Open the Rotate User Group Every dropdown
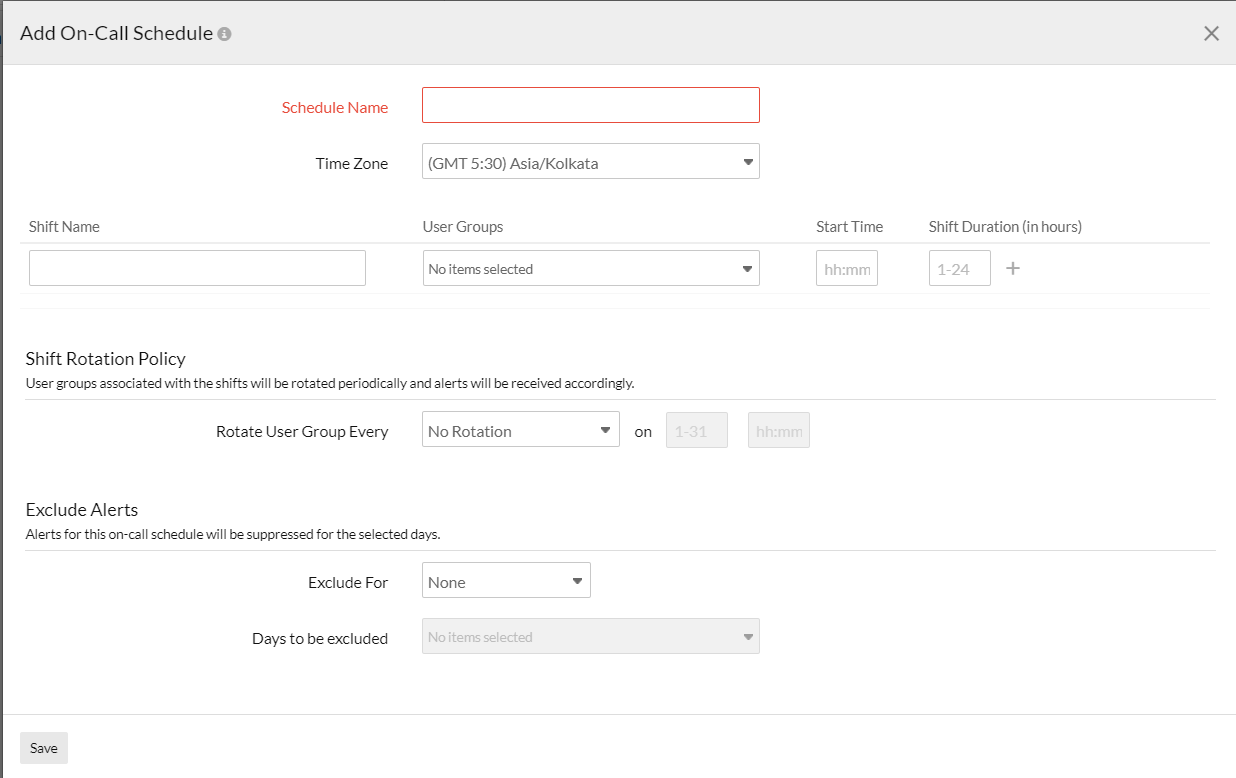 coord(520,430)
